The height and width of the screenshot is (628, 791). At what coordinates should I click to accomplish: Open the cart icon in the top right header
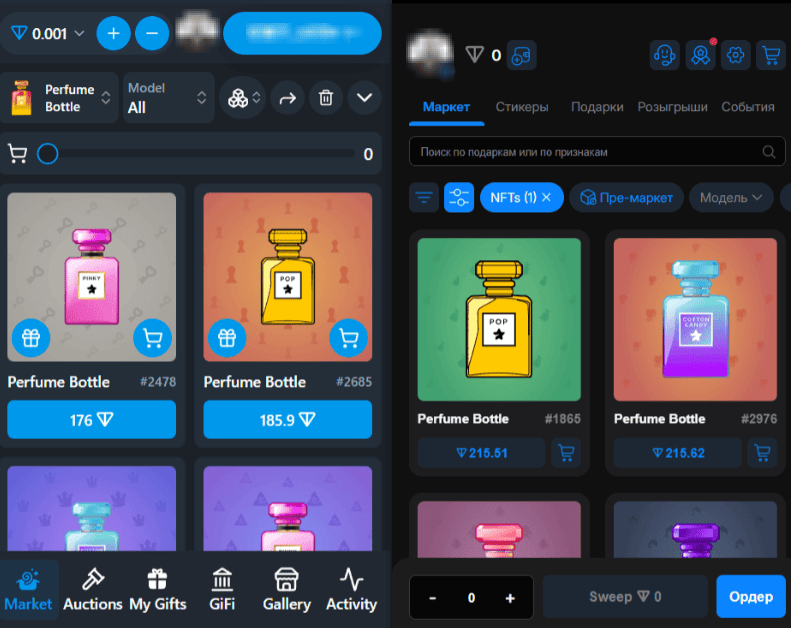tap(771, 55)
